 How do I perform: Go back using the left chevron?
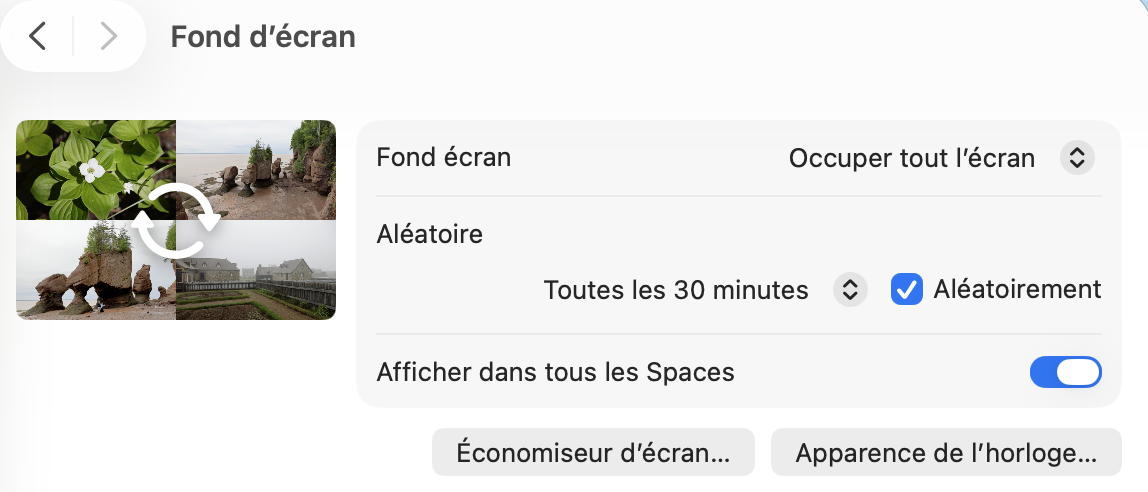point(38,37)
